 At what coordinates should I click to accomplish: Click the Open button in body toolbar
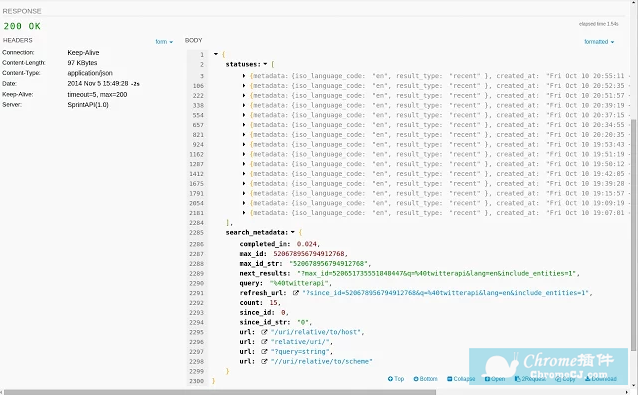pyautogui.click(x=495, y=379)
